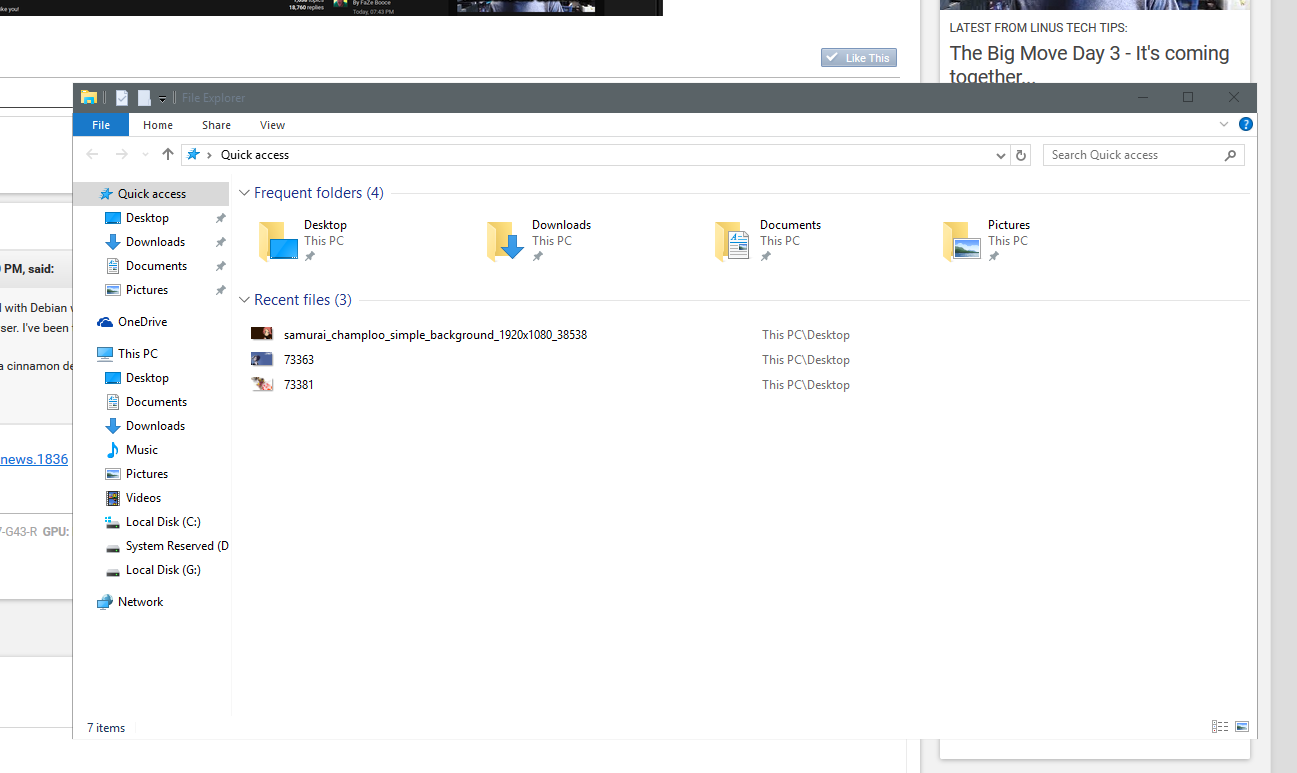Viewport: 1297px width, 773px height.
Task: Select the recent file 73363
Action: click(x=299, y=360)
